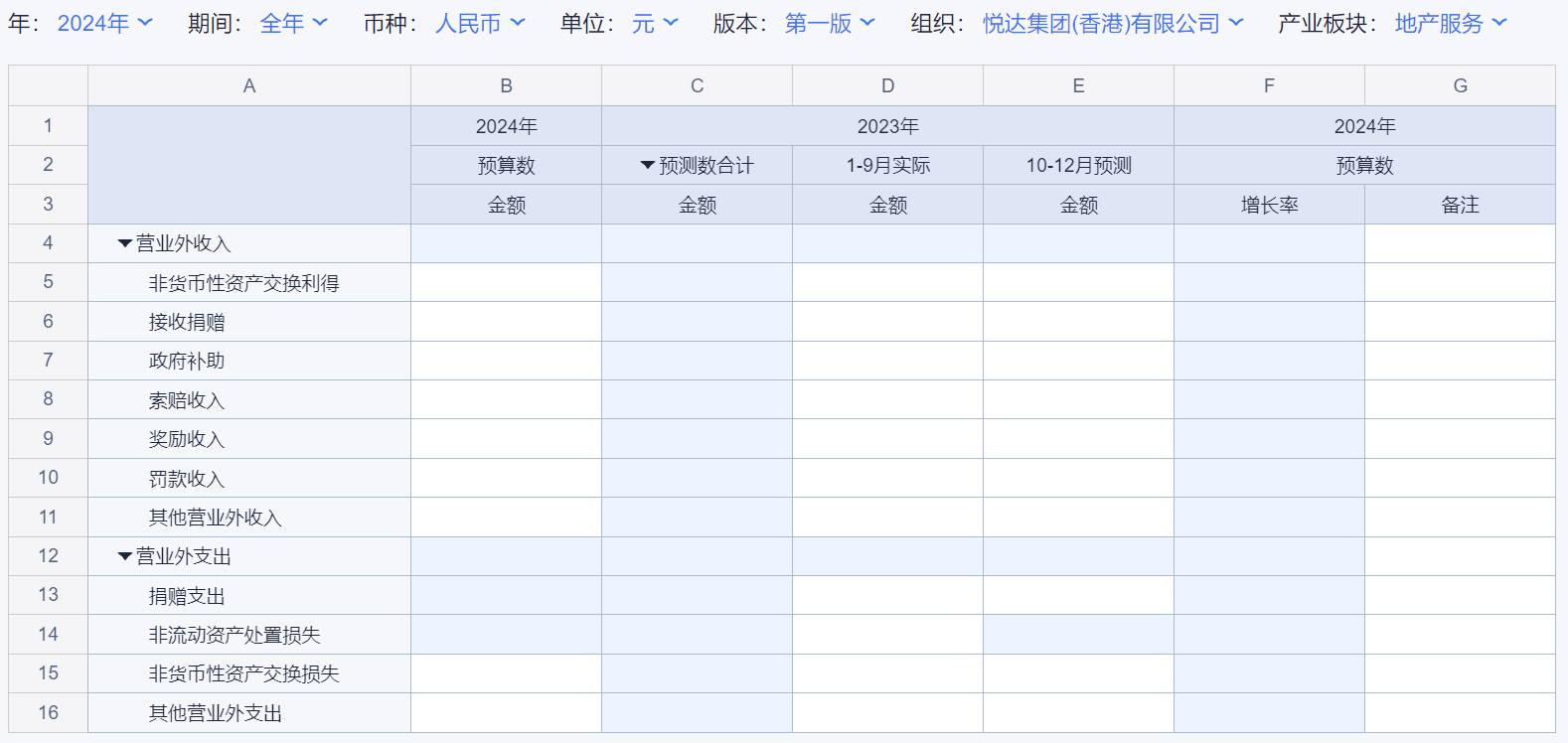1568x743 pixels.
Task: Collapse the 营业外收入 row group
Action: [x=125, y=243]
